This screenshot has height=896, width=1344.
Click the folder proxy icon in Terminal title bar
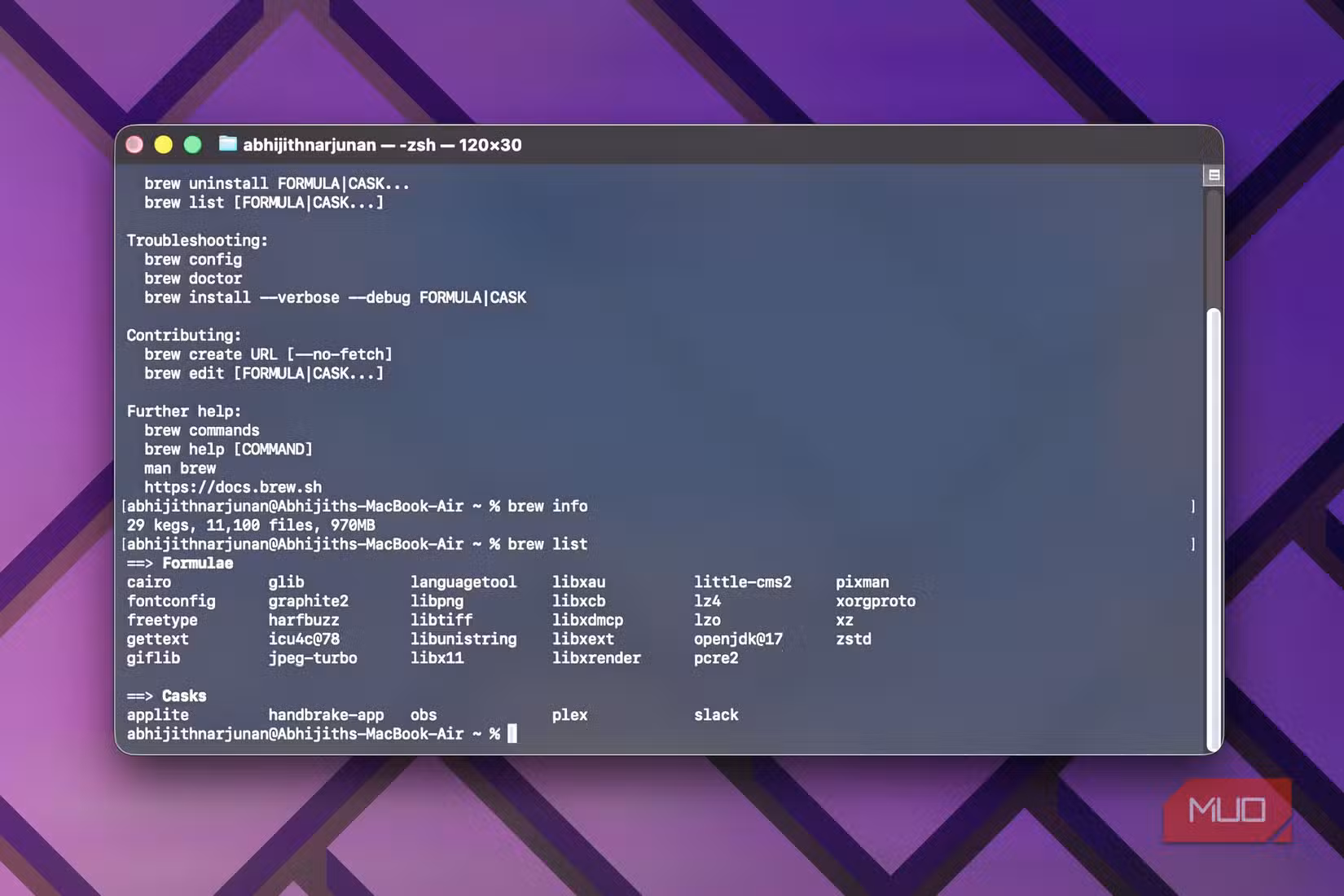click(227, 144)
